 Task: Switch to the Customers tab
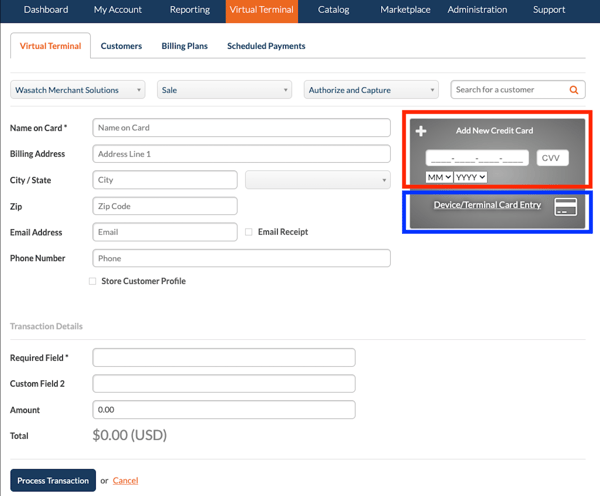point(121,46)
